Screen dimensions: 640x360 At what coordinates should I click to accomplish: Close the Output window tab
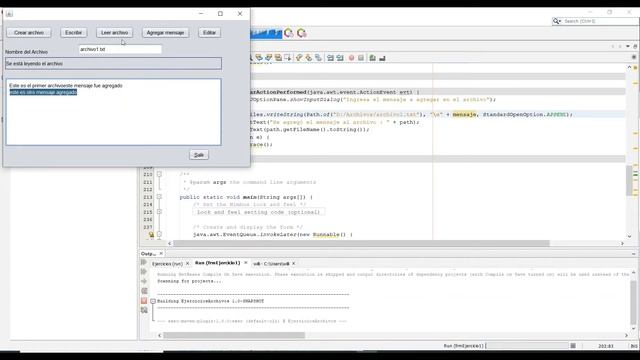161,253
